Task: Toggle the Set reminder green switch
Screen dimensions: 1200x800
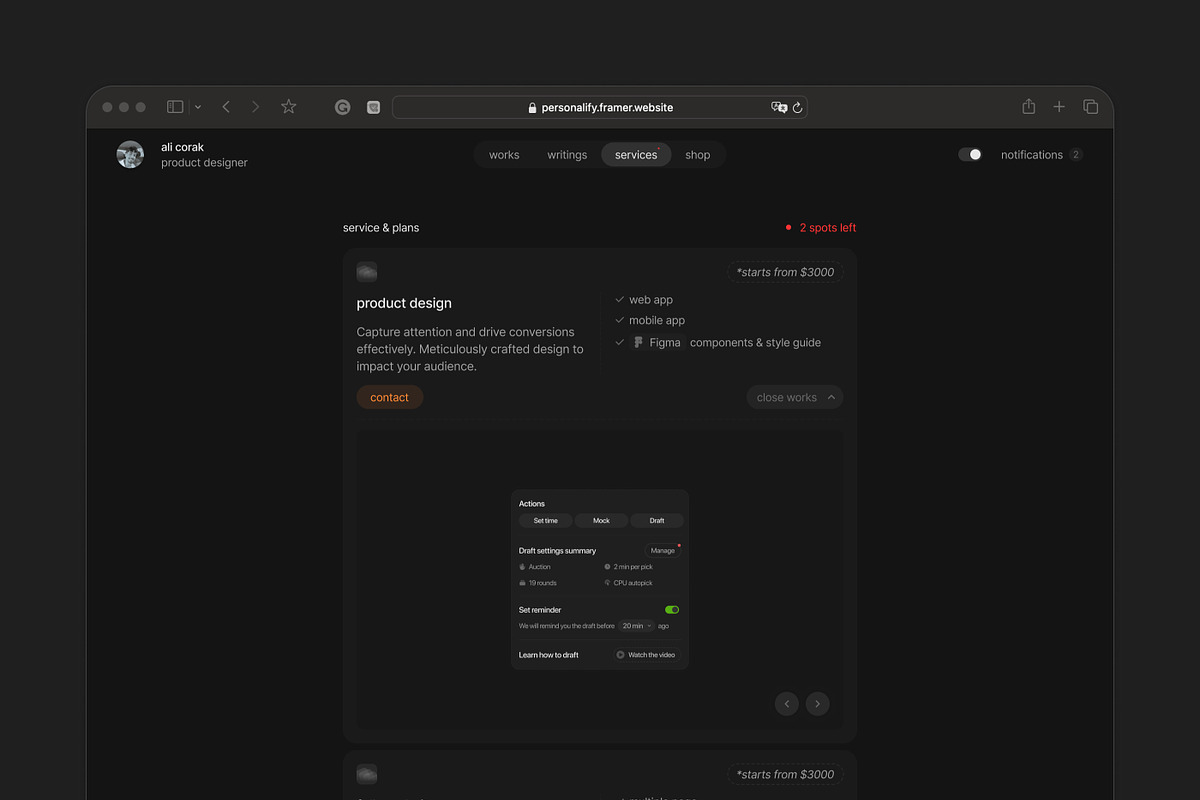Action: coord(672,609)
